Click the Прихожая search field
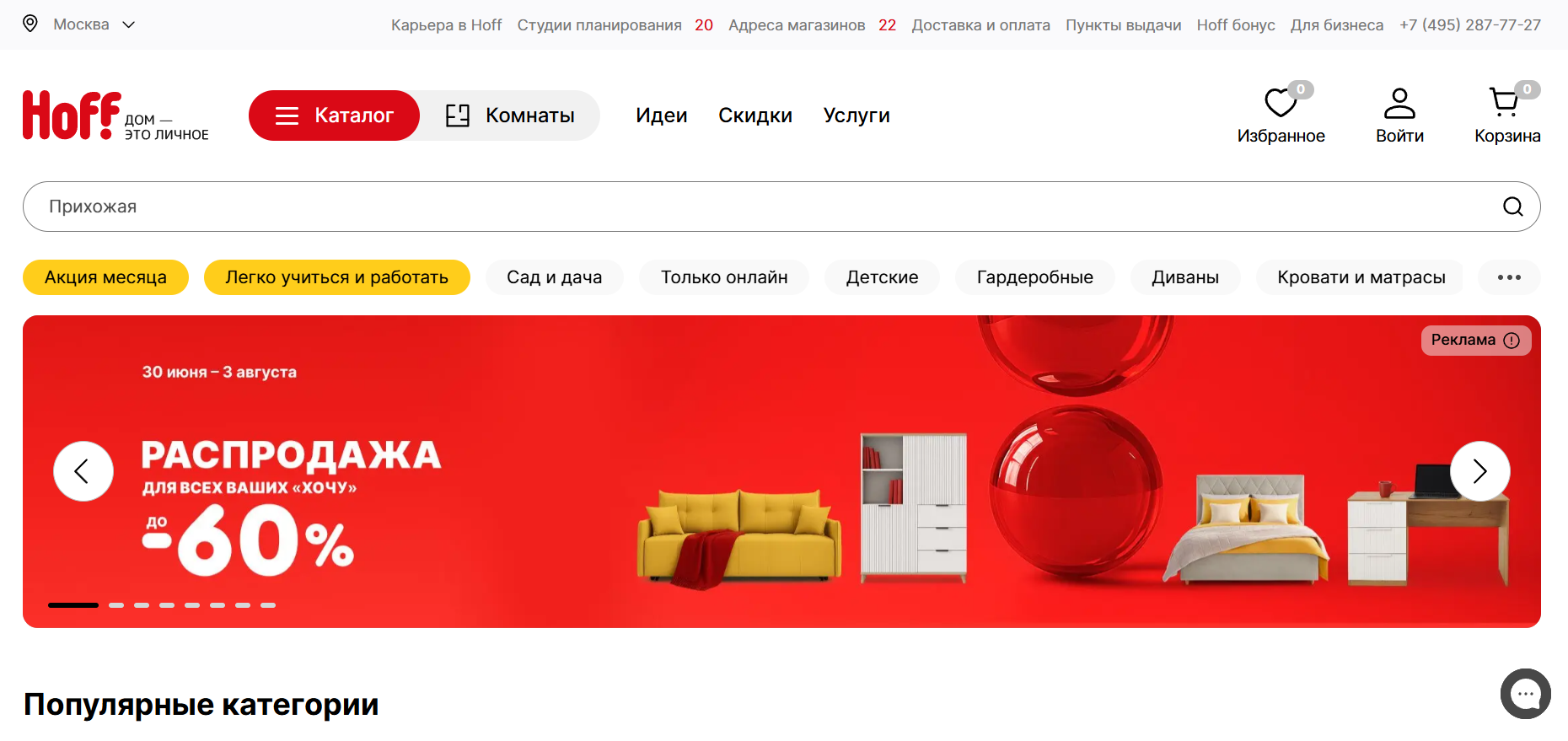 point(781,207)
